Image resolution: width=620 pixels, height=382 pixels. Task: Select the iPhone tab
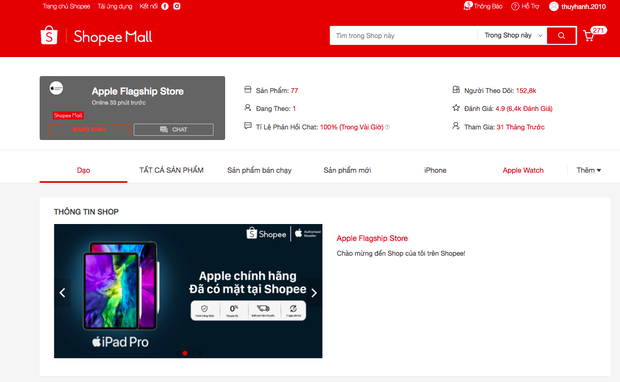pyautogui.click(x=435, y=170)
